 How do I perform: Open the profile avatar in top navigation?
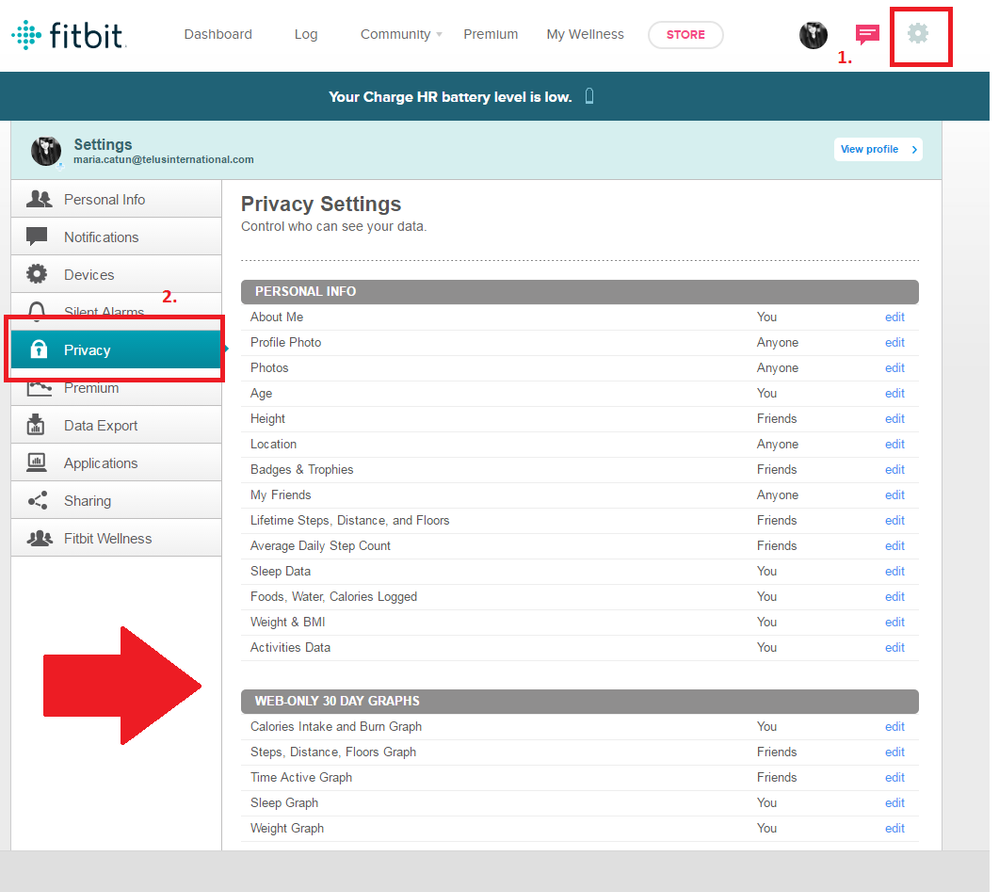(813, 35)
